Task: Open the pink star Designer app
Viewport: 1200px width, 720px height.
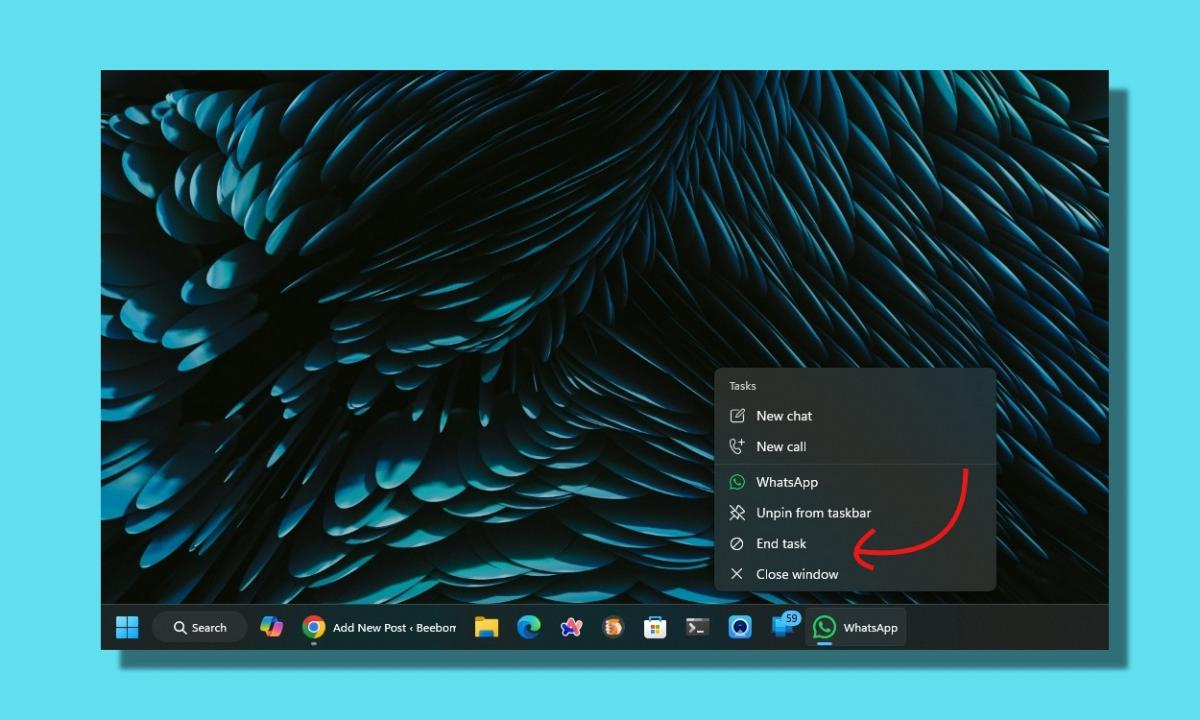Action: [570, 627]
